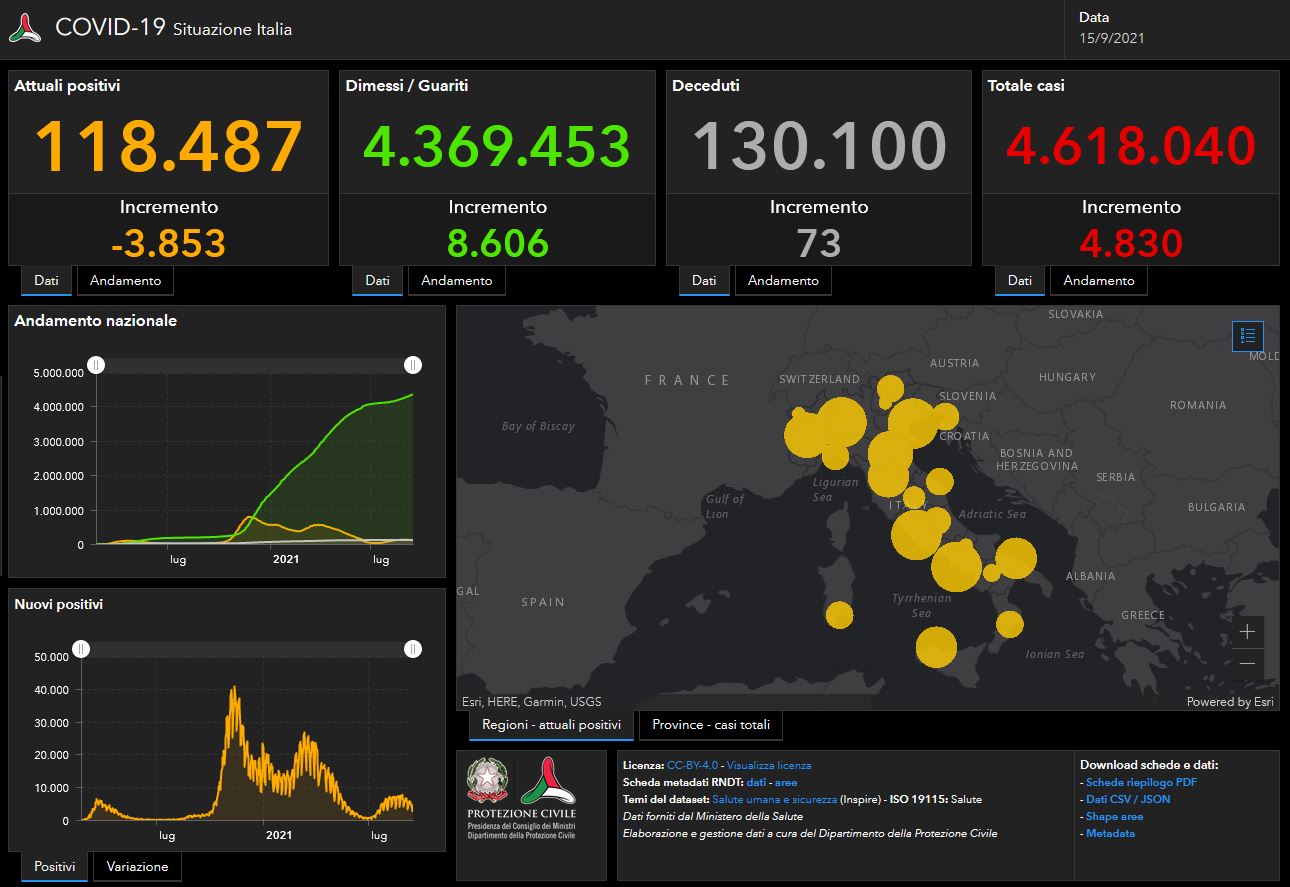Zoom out on the map

[x=1247, y=663]
